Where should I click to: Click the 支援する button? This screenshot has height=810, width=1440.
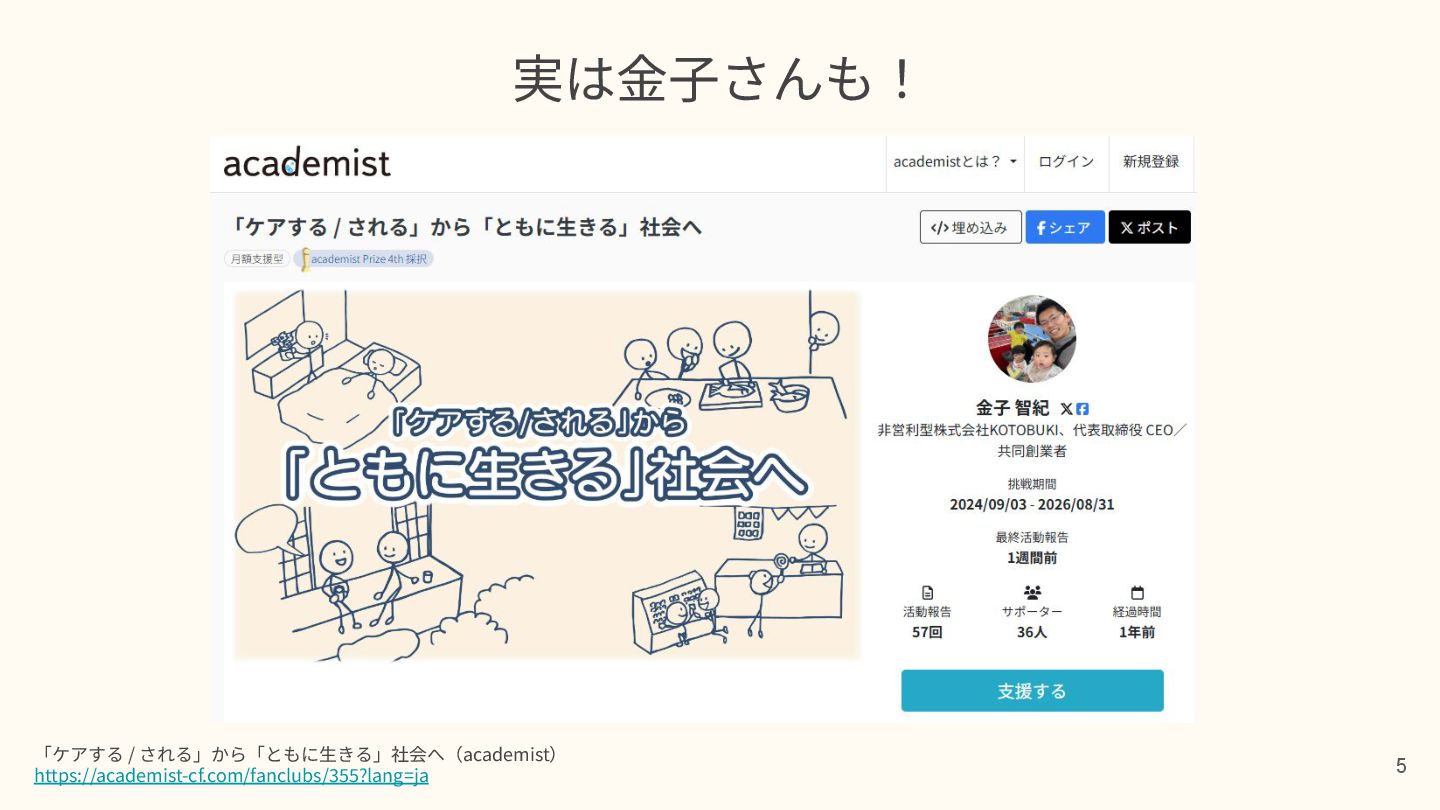1032,691
